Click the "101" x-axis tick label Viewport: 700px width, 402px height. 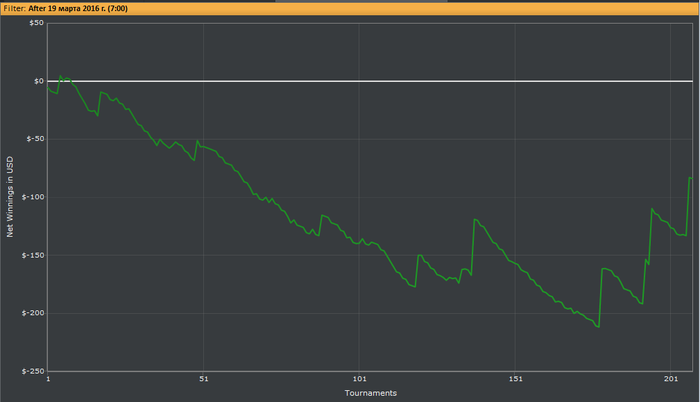tap(359, 379)
